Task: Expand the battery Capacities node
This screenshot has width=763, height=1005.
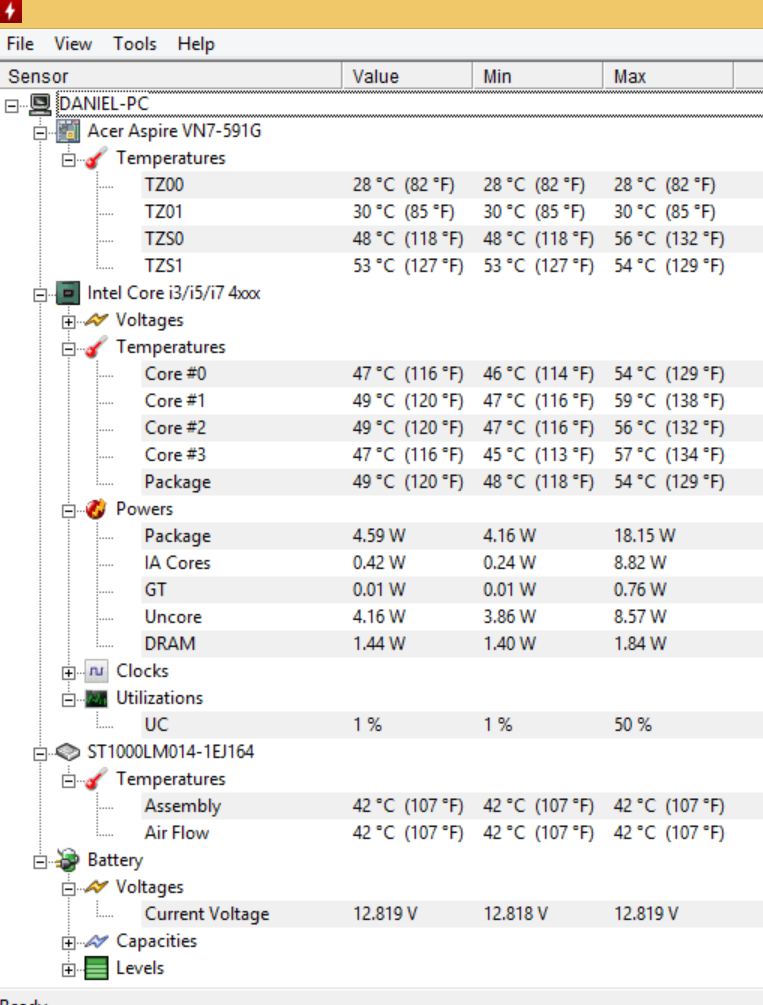Action: tap(68, 942)
